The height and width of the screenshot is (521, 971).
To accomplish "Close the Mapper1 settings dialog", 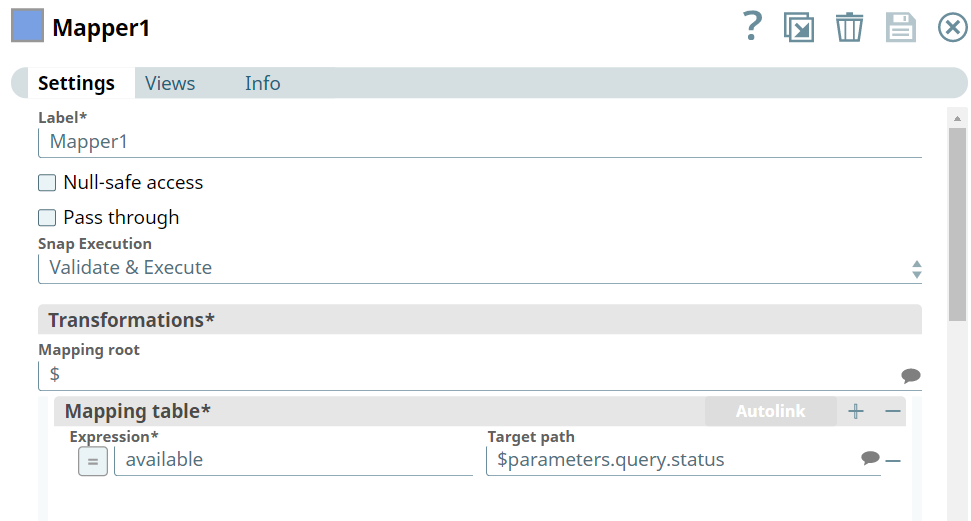I will tap(952, 27).
